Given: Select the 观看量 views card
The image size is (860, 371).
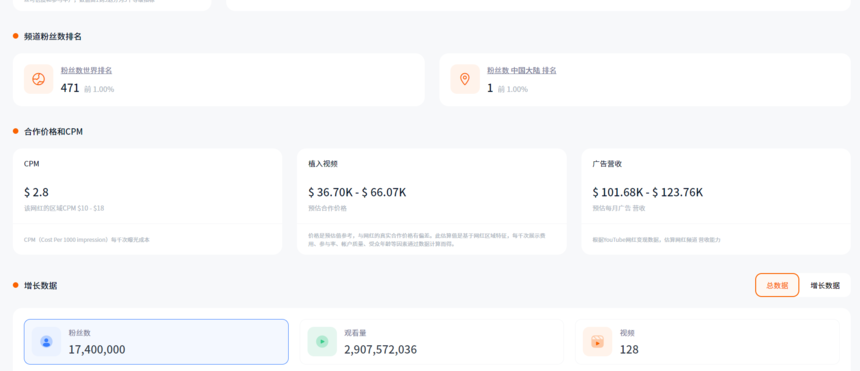Looking at the screenshot, I should coord(432,342).
